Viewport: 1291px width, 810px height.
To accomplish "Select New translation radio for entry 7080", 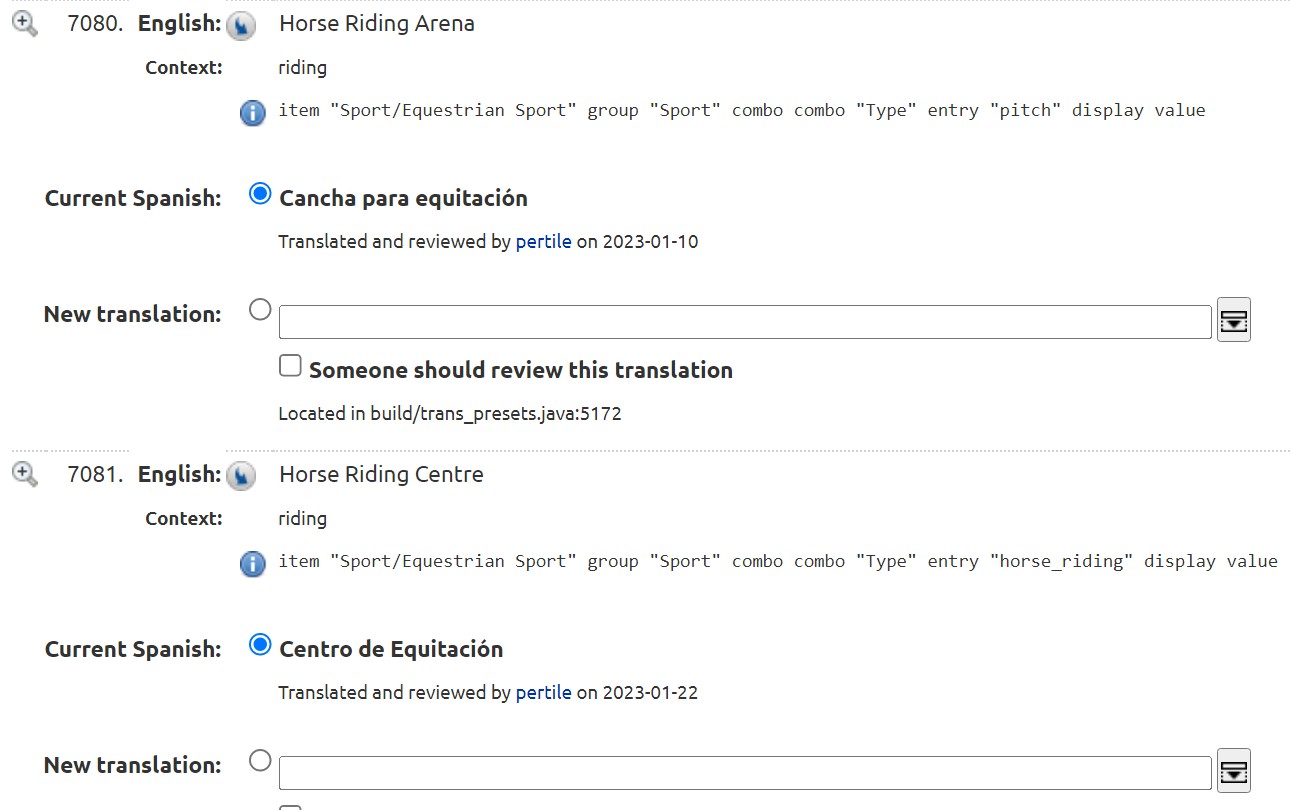I will pos(260,310).
